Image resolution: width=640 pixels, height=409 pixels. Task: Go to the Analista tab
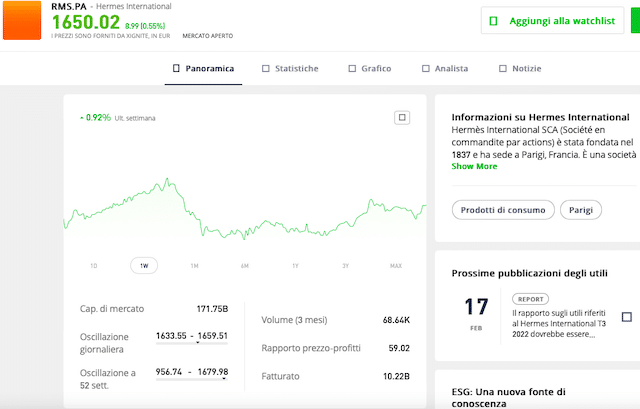tap(445, 69)
